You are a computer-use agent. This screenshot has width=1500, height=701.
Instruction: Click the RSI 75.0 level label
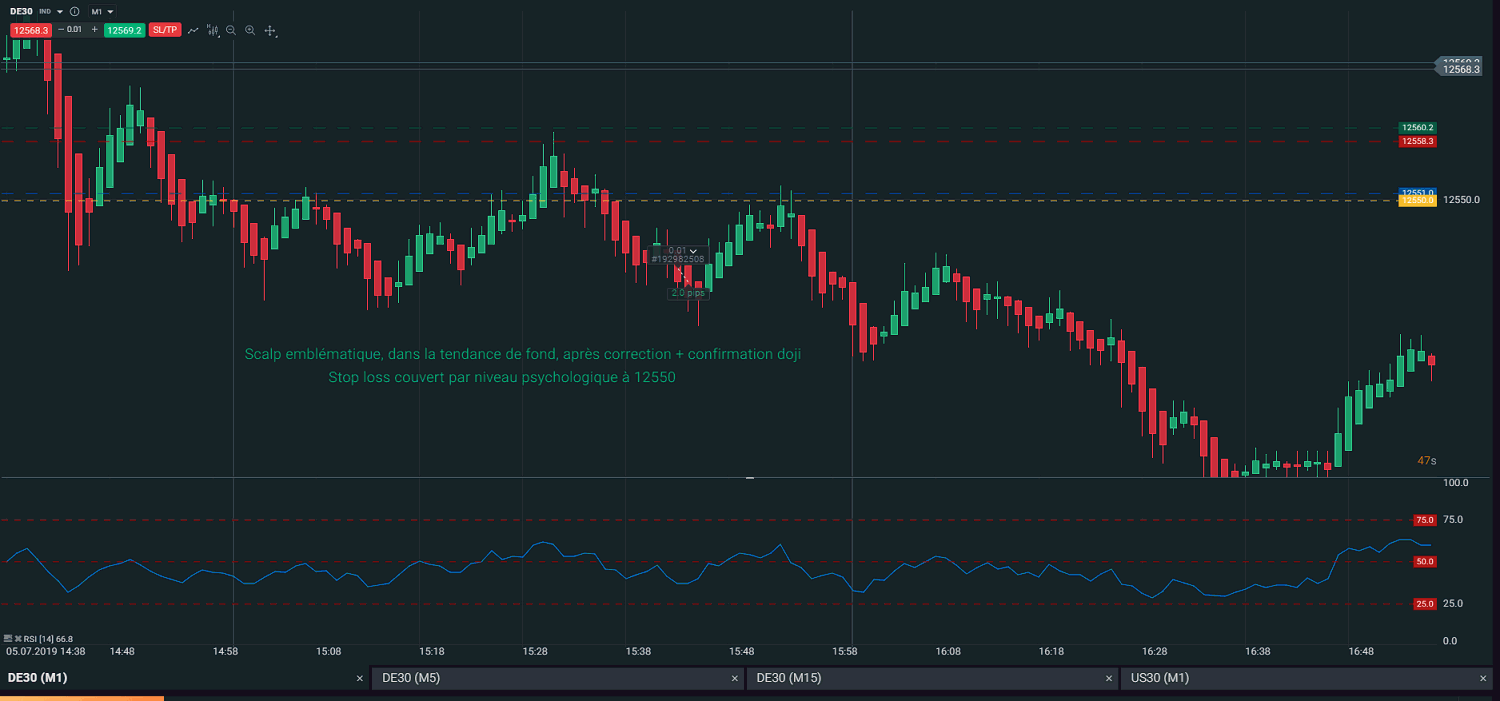point(1425,520)
